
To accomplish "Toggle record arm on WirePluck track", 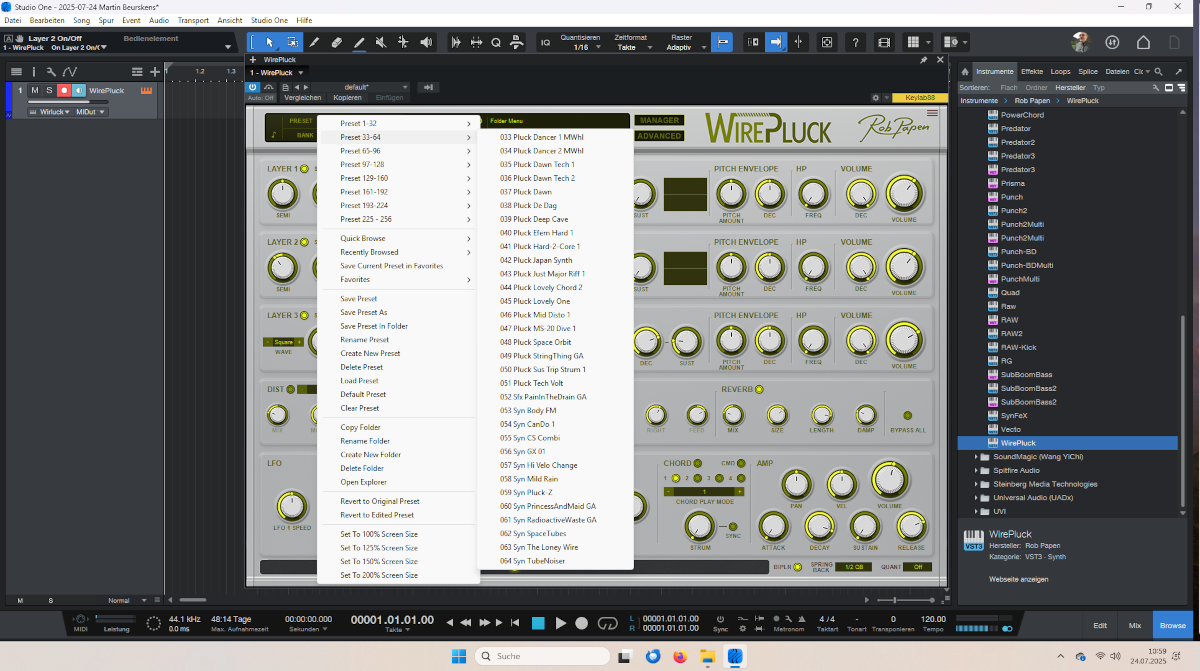I will [x=64, y=91].
